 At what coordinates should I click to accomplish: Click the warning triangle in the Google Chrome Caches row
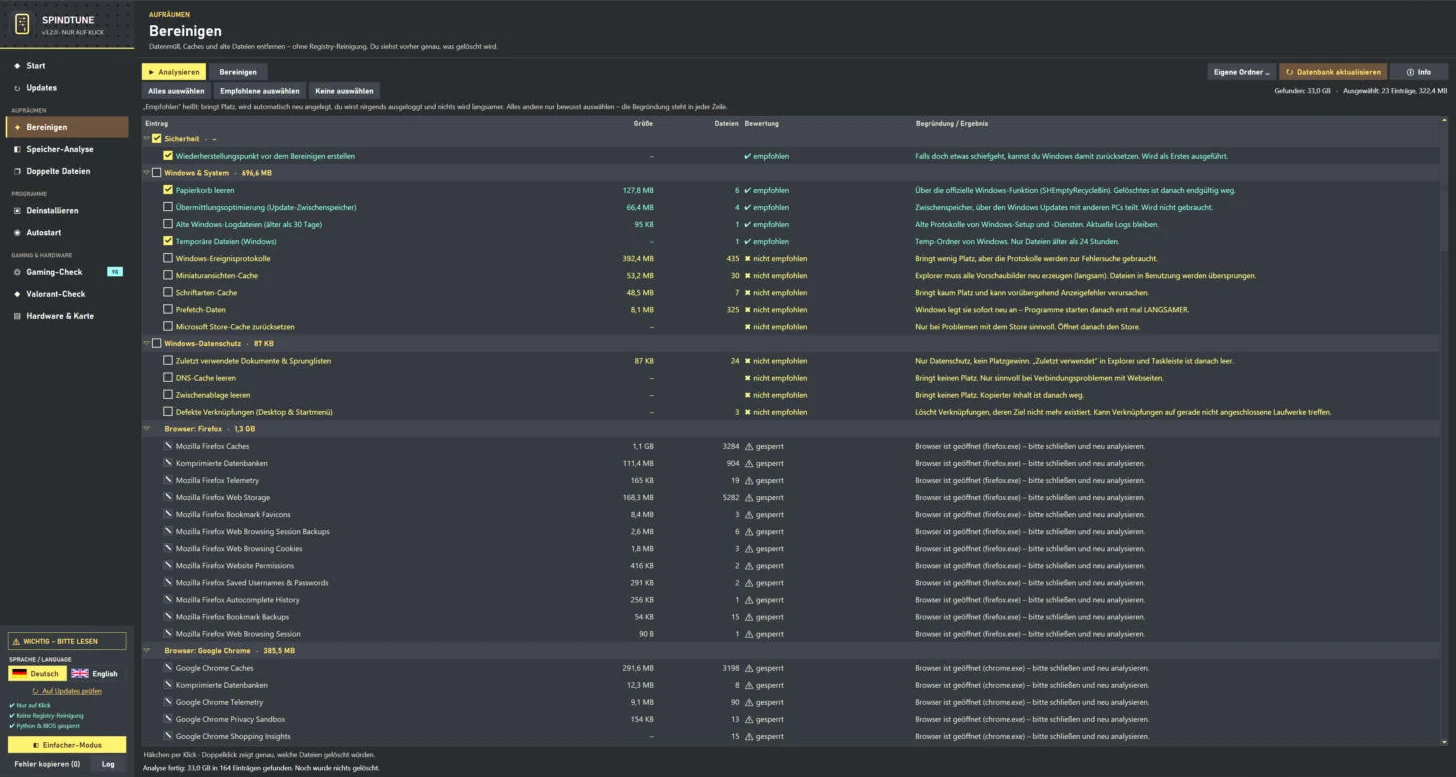[749, 668]
